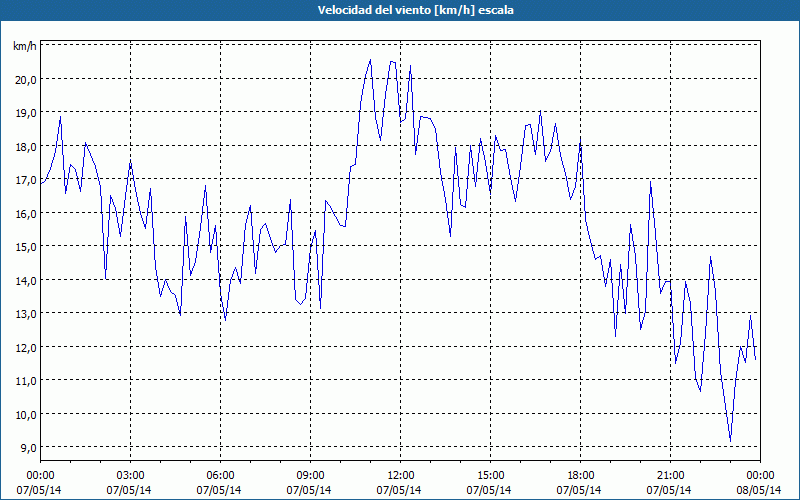The width and height of the screenshot is (800, 500).
Task: Click the 09:00 time axis label
Action: click(x=310, y=476)
